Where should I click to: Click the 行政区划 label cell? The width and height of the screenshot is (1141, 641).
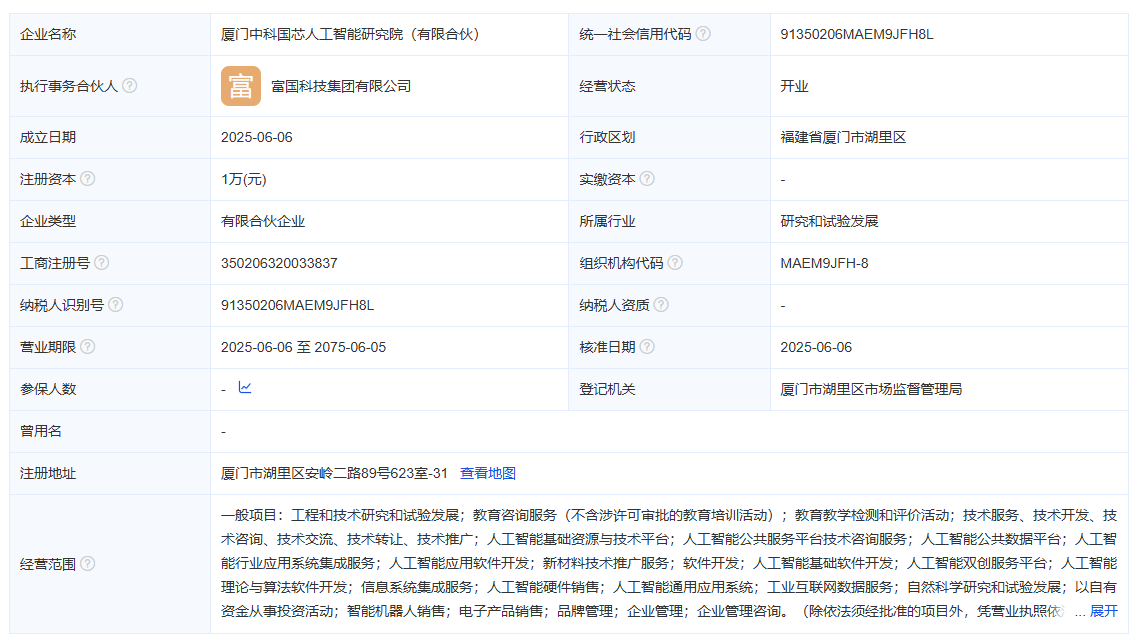pos(669,138)
